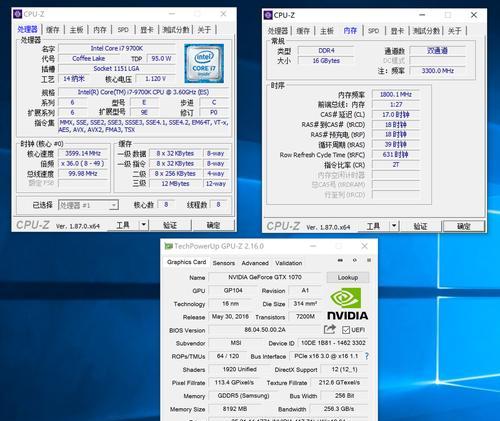Click the bus interface question mark icon
Viewport: 500px width, 421px height.
click(x=367, y=356)
